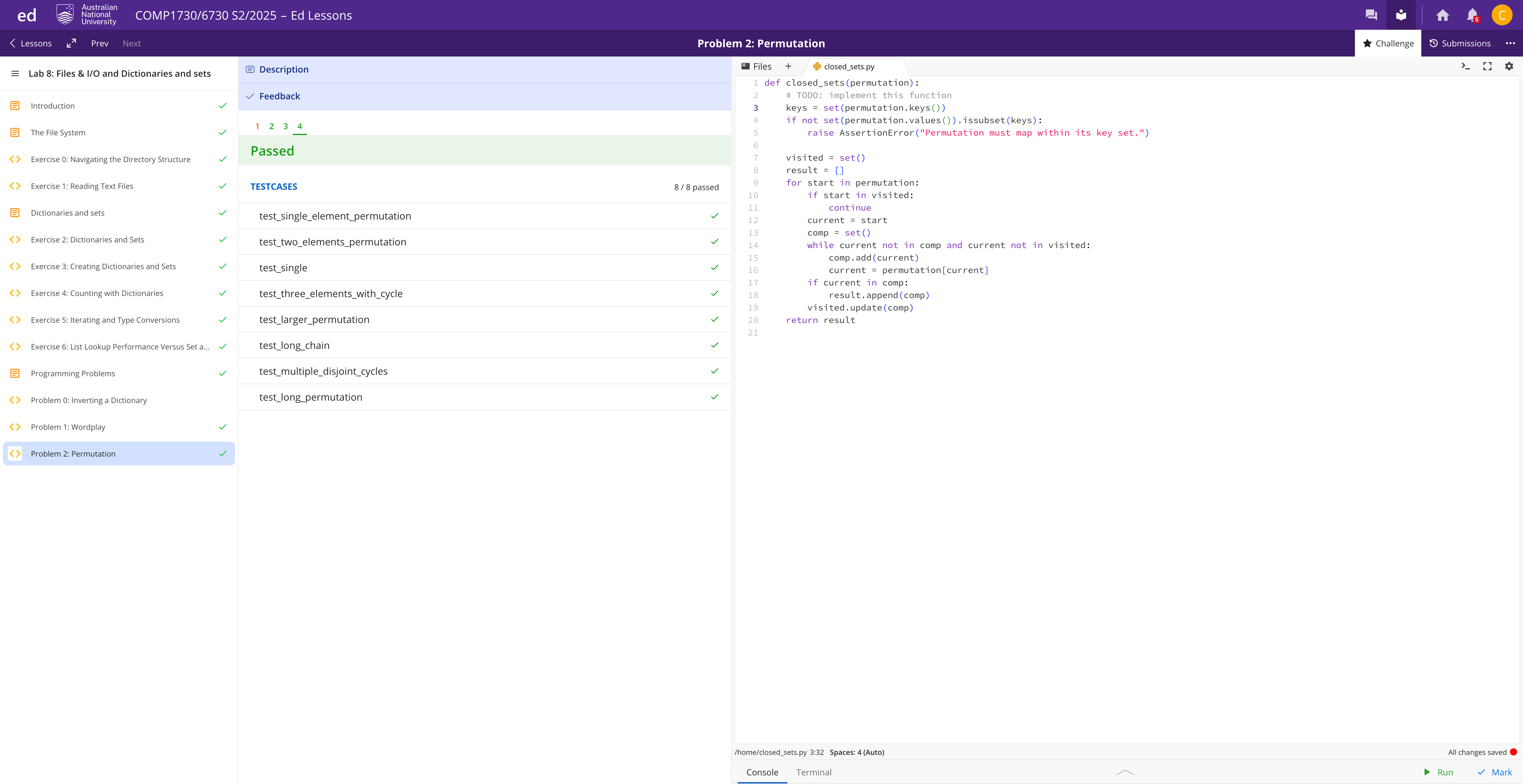
Task: Open editor settings gear
Action: (x=1509, y=66)
